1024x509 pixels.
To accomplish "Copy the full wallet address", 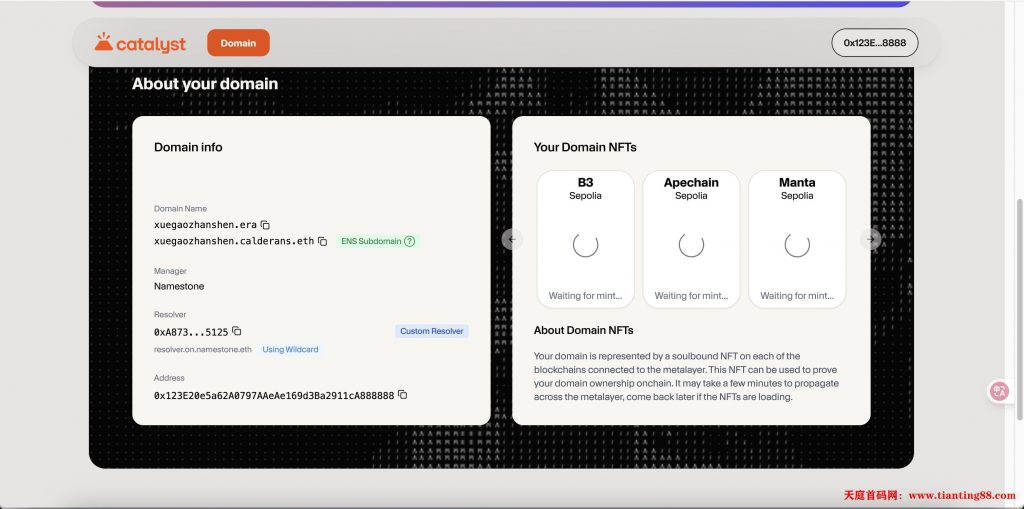I will [403, 395].
